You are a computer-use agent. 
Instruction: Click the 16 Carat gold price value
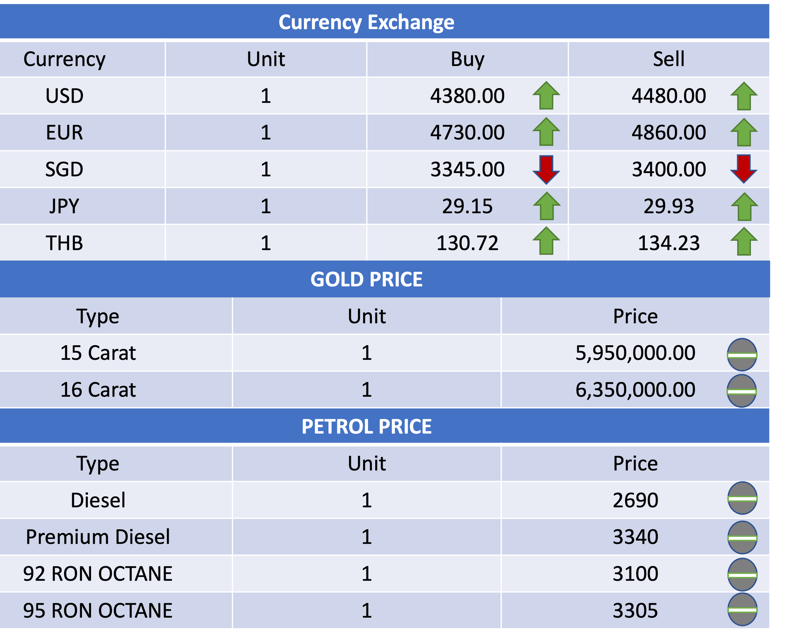[x=635, y=389]
